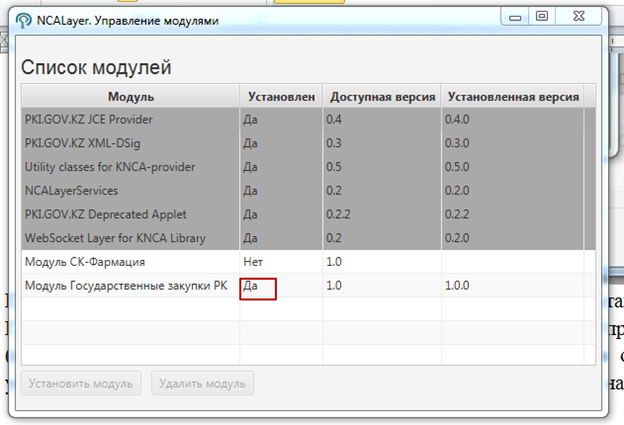The image size is (624, 425).
Task: Select Модуль СК-Фармация in the list
Action: (308, 261)
